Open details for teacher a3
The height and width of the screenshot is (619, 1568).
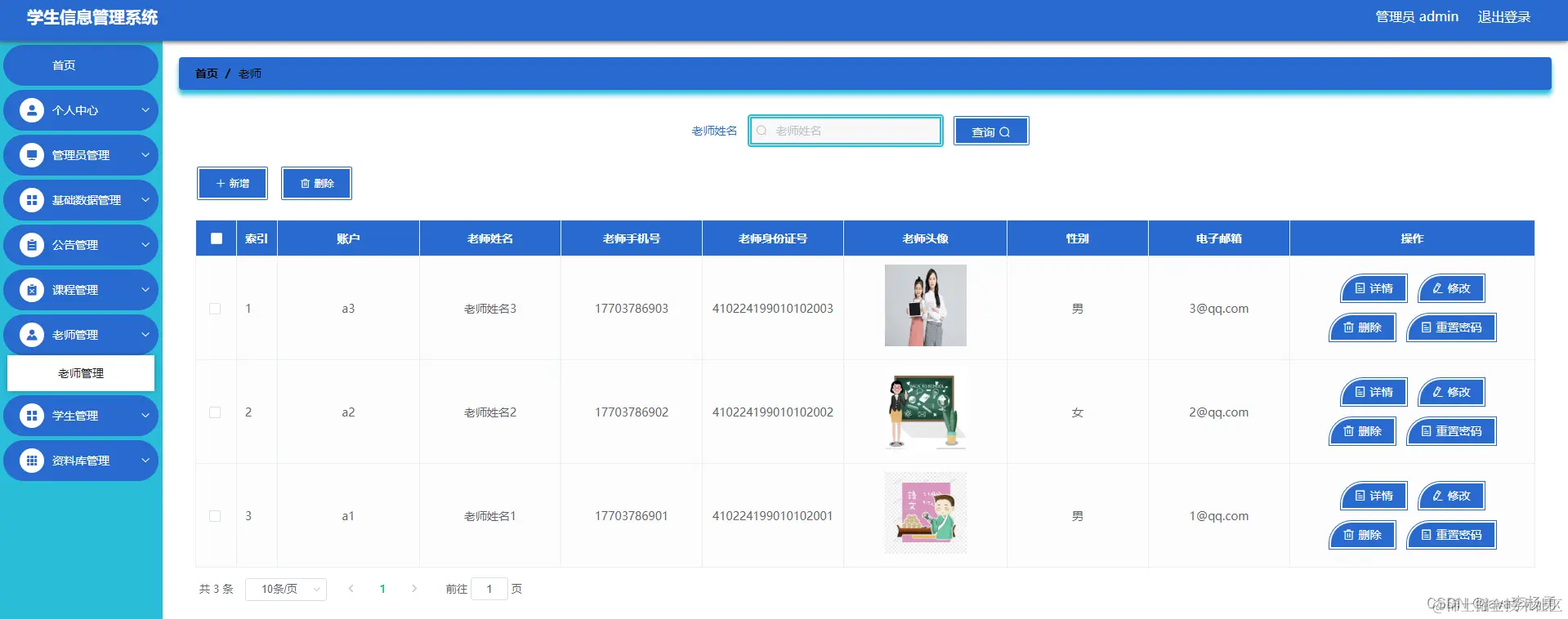pyautogui.click(x=1374, y=288)
